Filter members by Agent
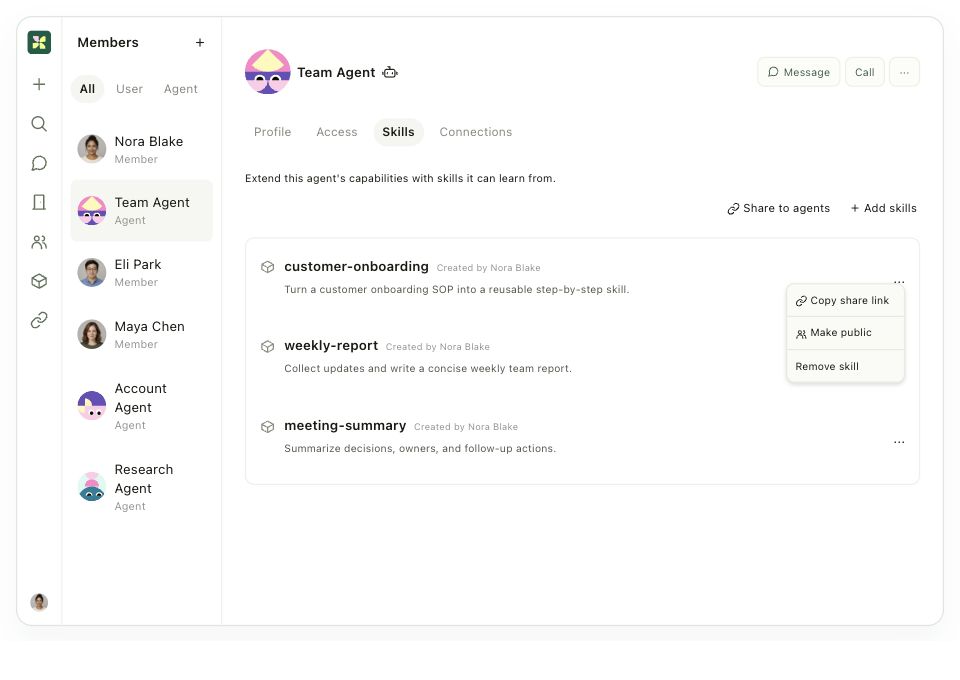Viewport: 960px width, 680px height. (181, 89)
